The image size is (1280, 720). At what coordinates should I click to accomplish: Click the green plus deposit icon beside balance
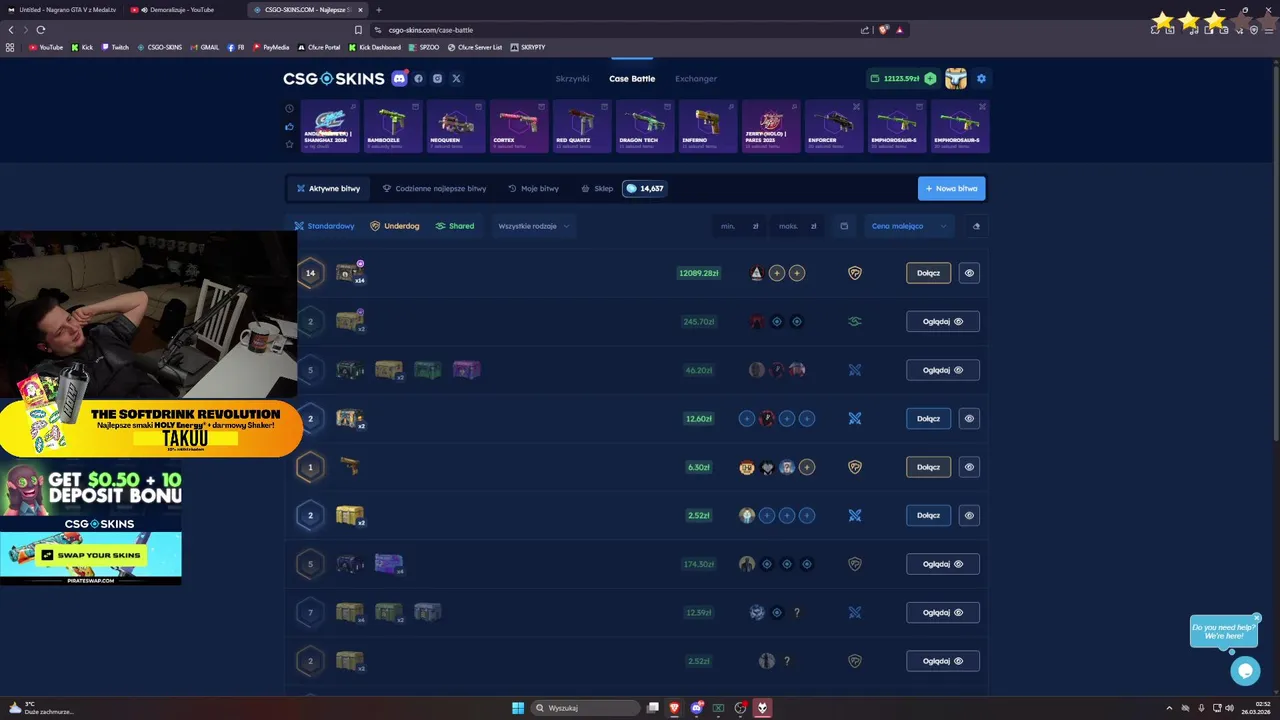point(930,78)
